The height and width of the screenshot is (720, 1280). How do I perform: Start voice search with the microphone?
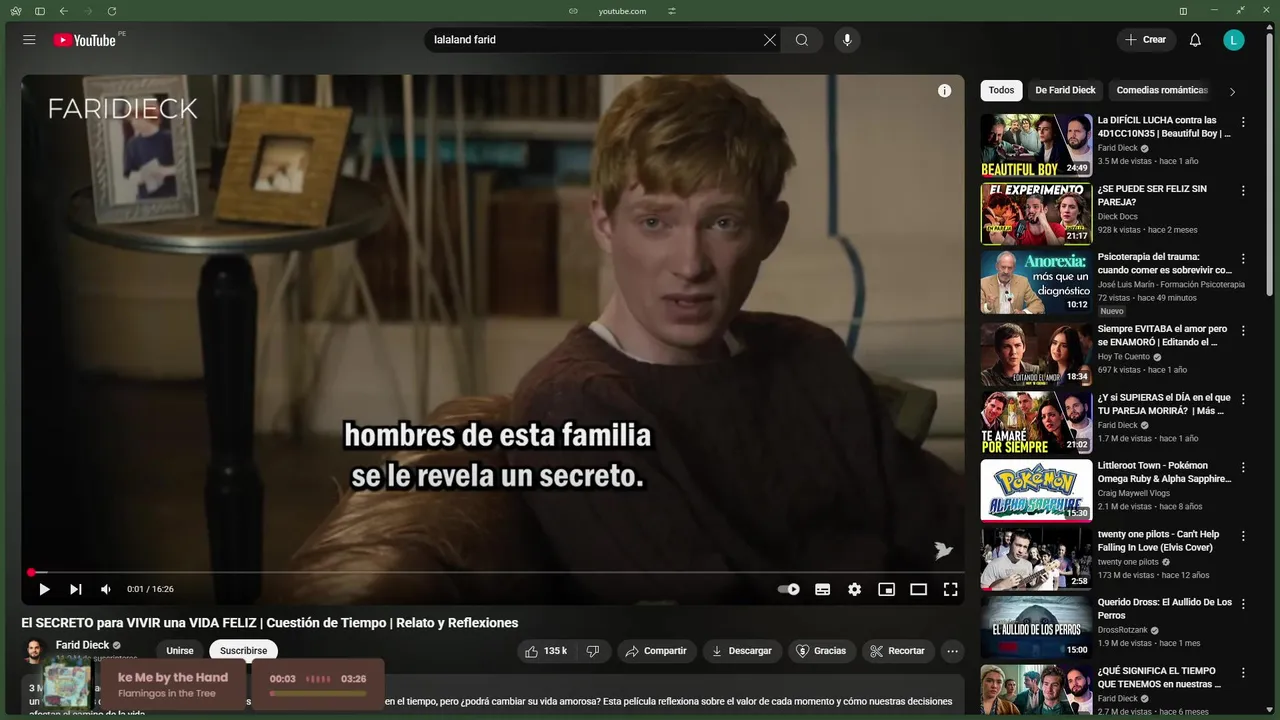(847, 40)
